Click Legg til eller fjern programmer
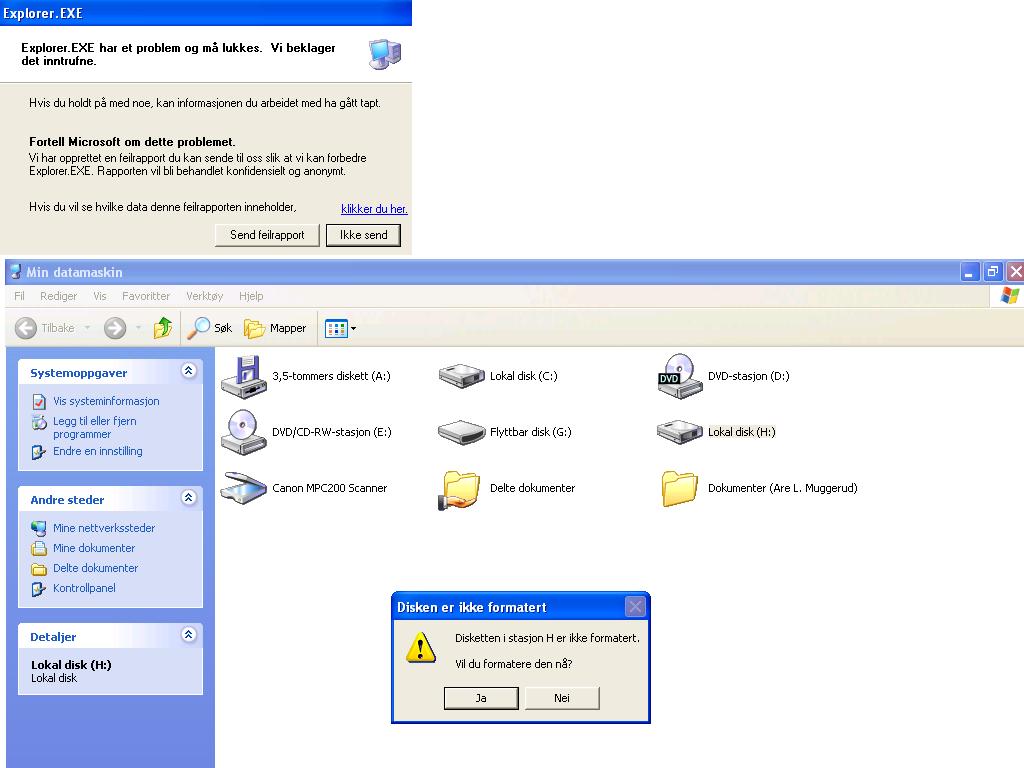 pyautogui.click(x=95, y=428)
